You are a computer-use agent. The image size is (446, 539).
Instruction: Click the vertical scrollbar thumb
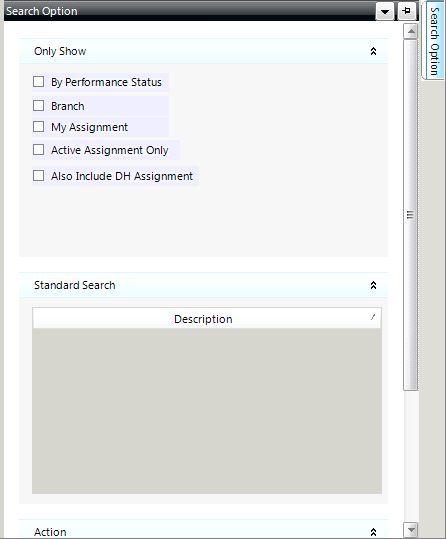tap(411, 215)
